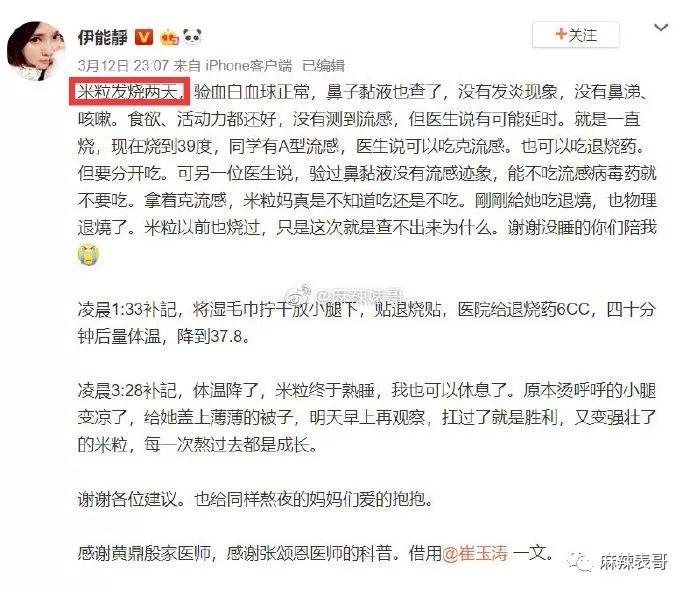View edit history via 已编辑

tap(323, 66)
